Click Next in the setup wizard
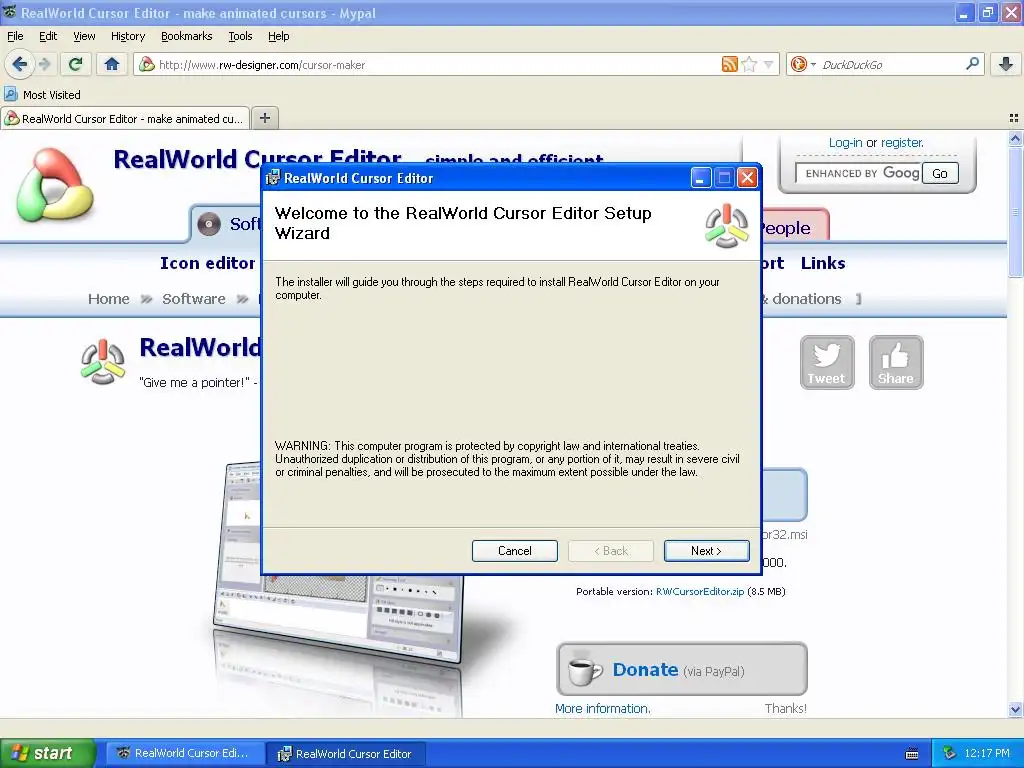1024x768 pixels. tap(707, 551)
